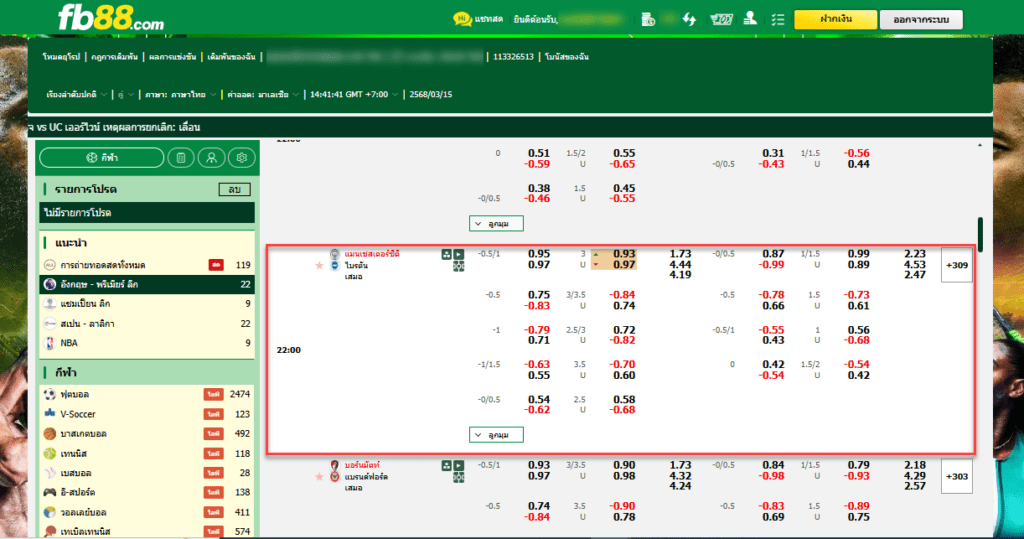The width and height of the screenshot is (1024, 539).
Task: Click the live stream play icon for Bournemouth
Action: click(458, 465)
